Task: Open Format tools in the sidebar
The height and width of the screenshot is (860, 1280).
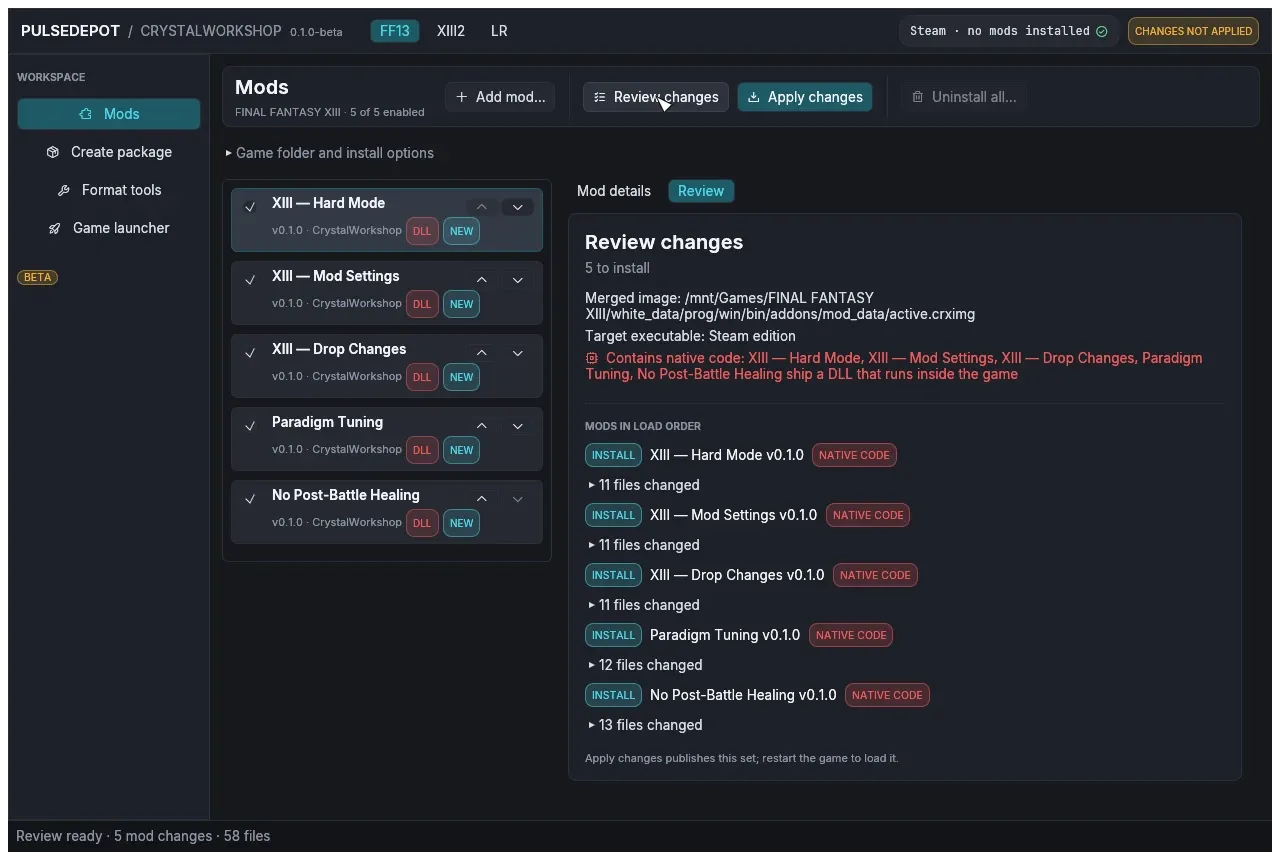Action: click(x=109, y=190)
